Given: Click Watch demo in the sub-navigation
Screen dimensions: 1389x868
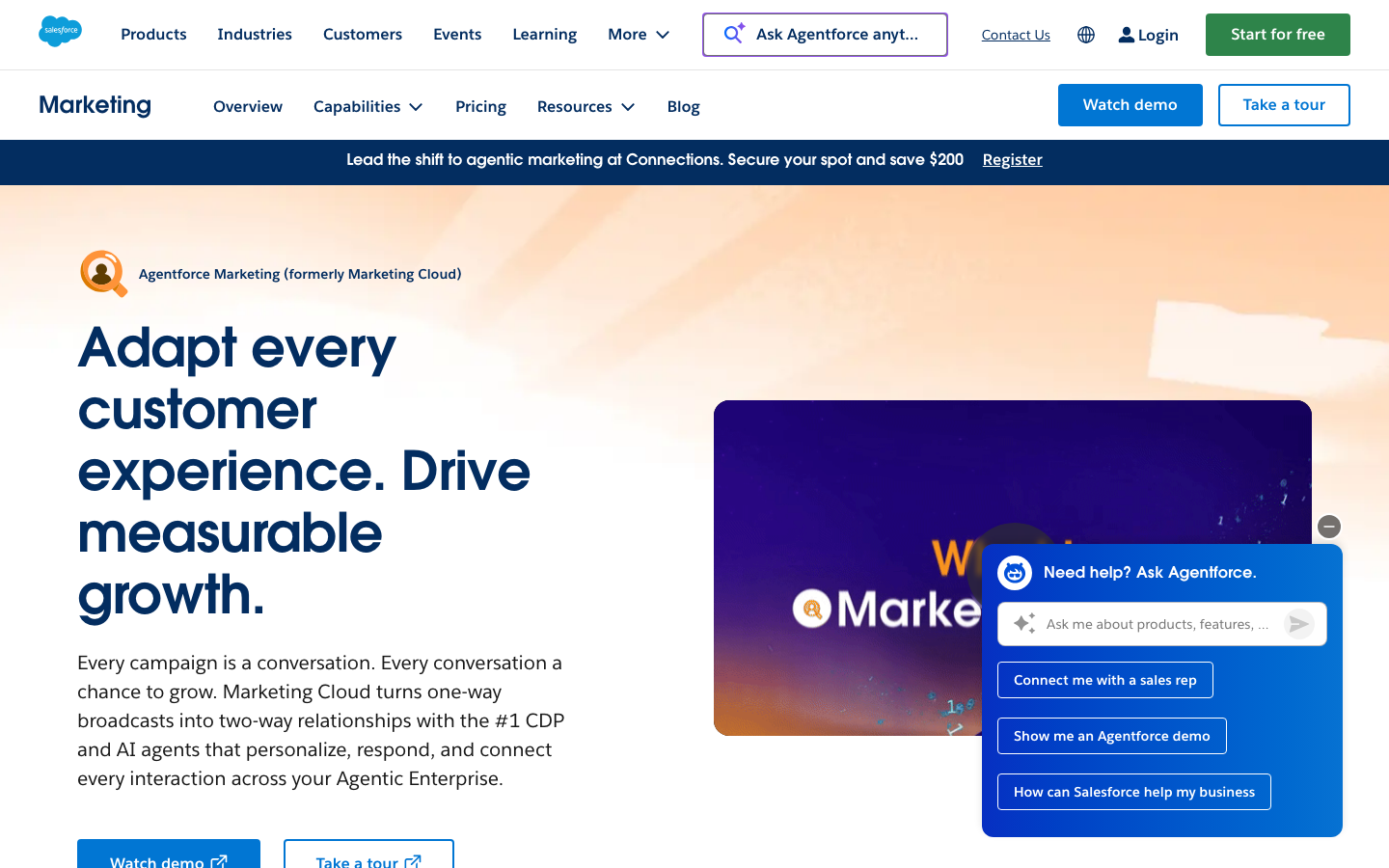Looking at the screenshot, I should click(1130, 105).
